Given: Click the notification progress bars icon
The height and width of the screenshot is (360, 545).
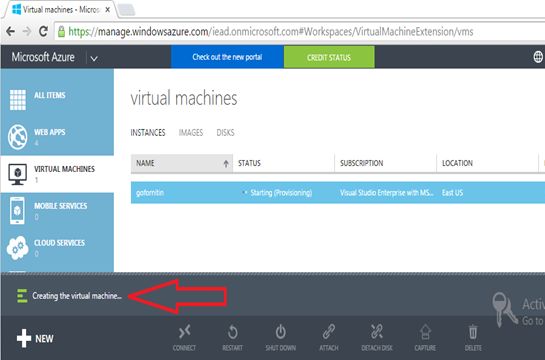Looking at the screenshot, I should pos(22,296).
